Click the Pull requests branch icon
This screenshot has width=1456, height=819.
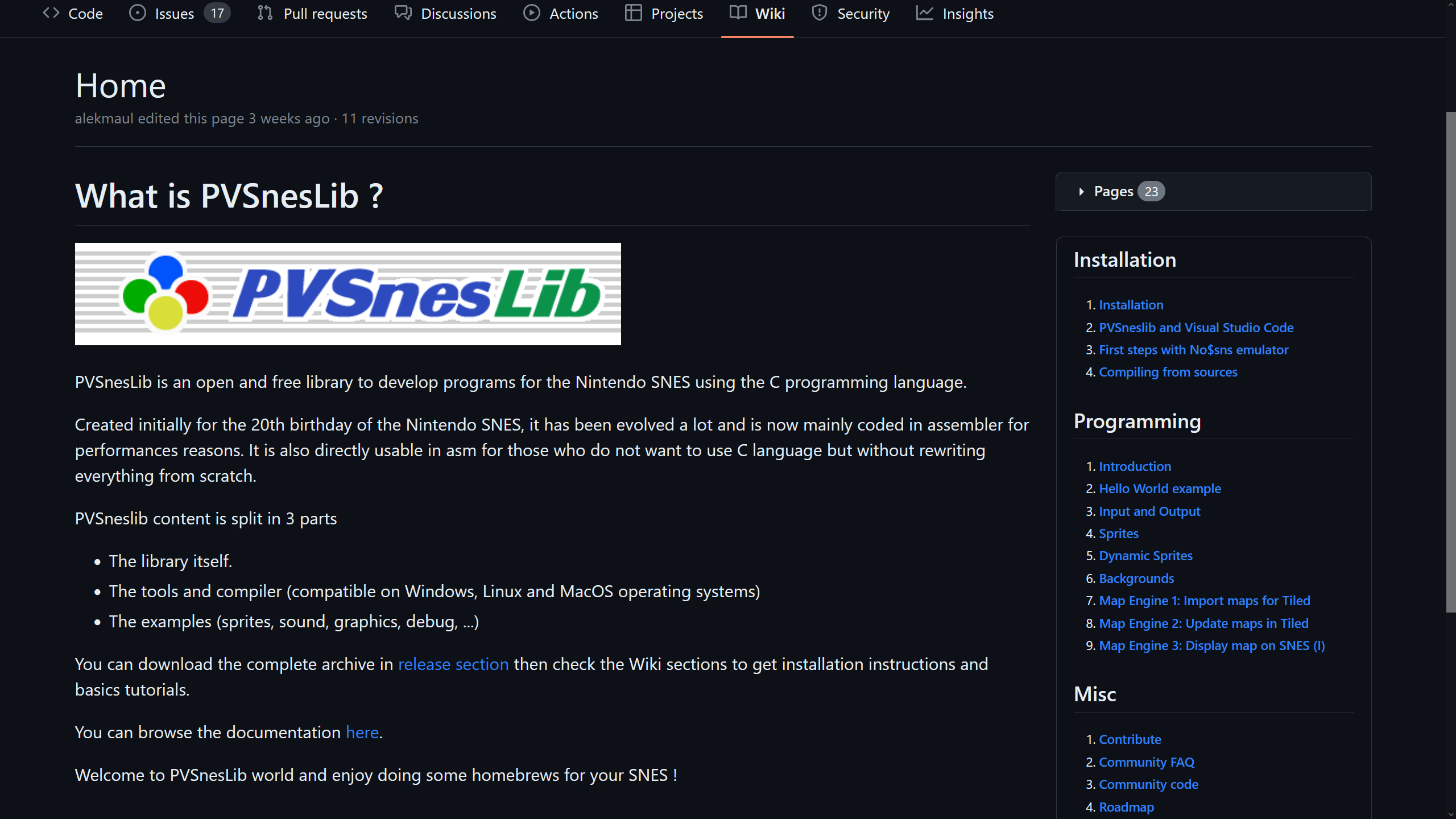coord(265,13)
